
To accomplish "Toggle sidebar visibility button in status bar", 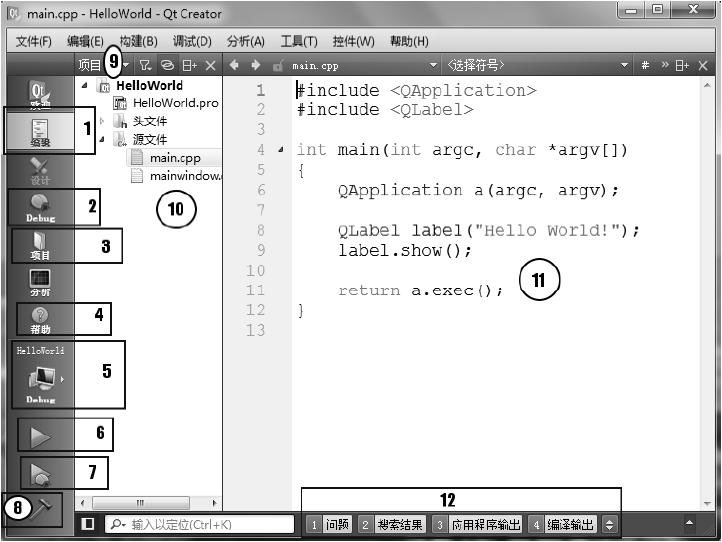I will (x=88, y=524).
